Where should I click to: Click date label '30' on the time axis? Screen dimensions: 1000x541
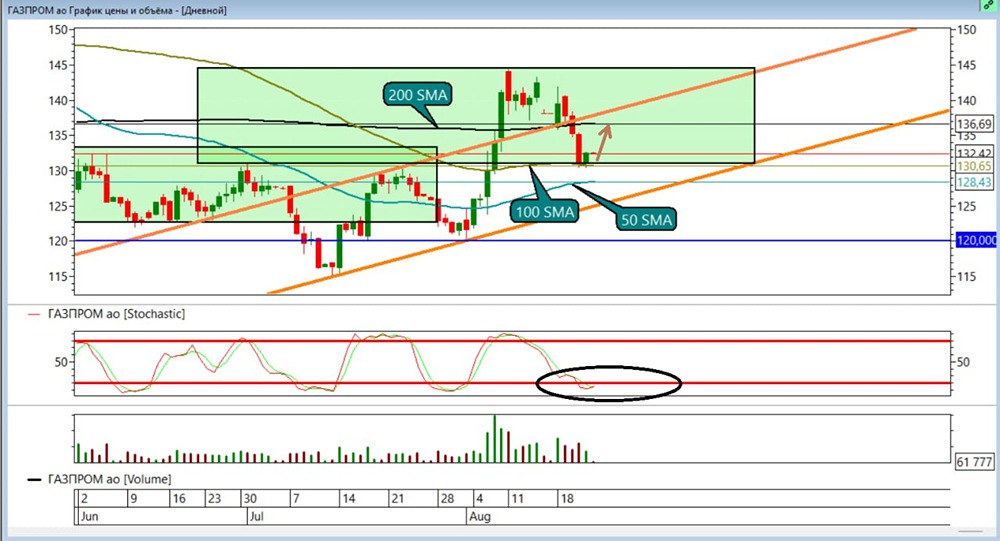pos(250,499)
